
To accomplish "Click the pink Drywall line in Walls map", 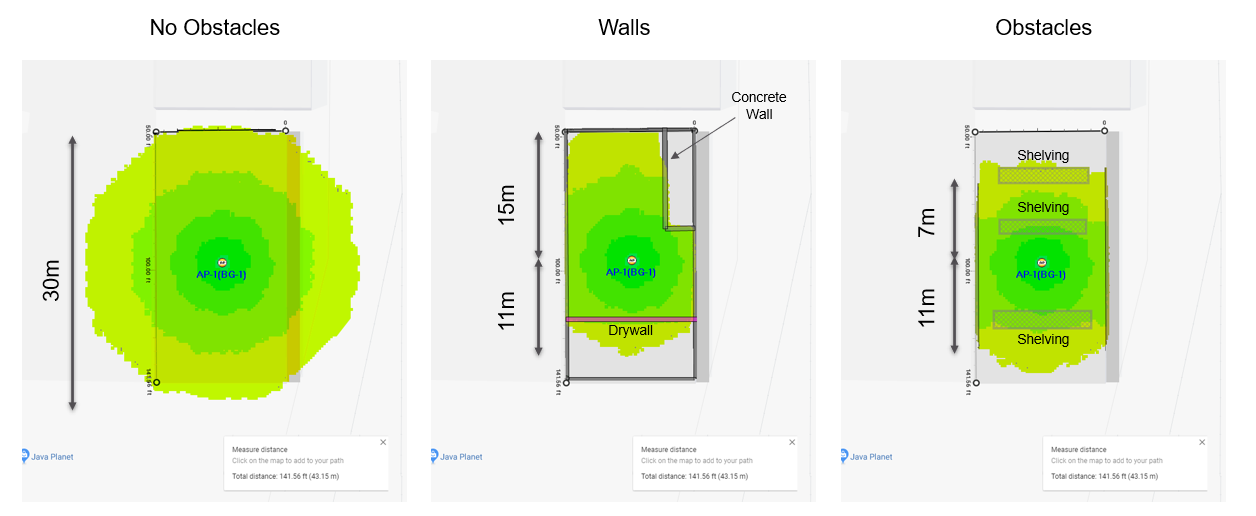I will pyautogui.click(x=631, y=319).
